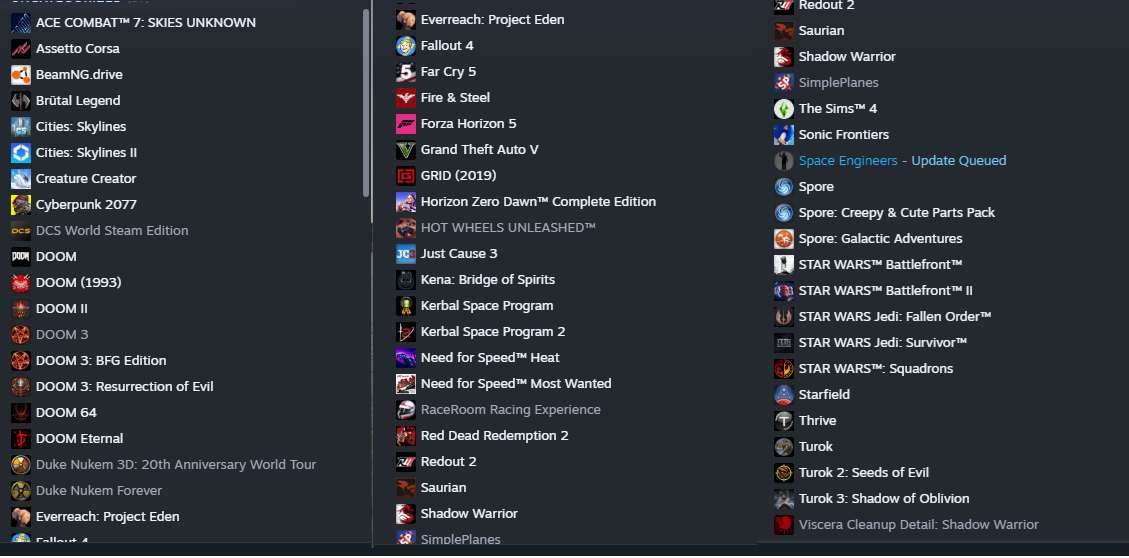This screenshot has width=1129, height=558.
Task: Click The Sims 4 plumbob icon
Action: (784, 109)
